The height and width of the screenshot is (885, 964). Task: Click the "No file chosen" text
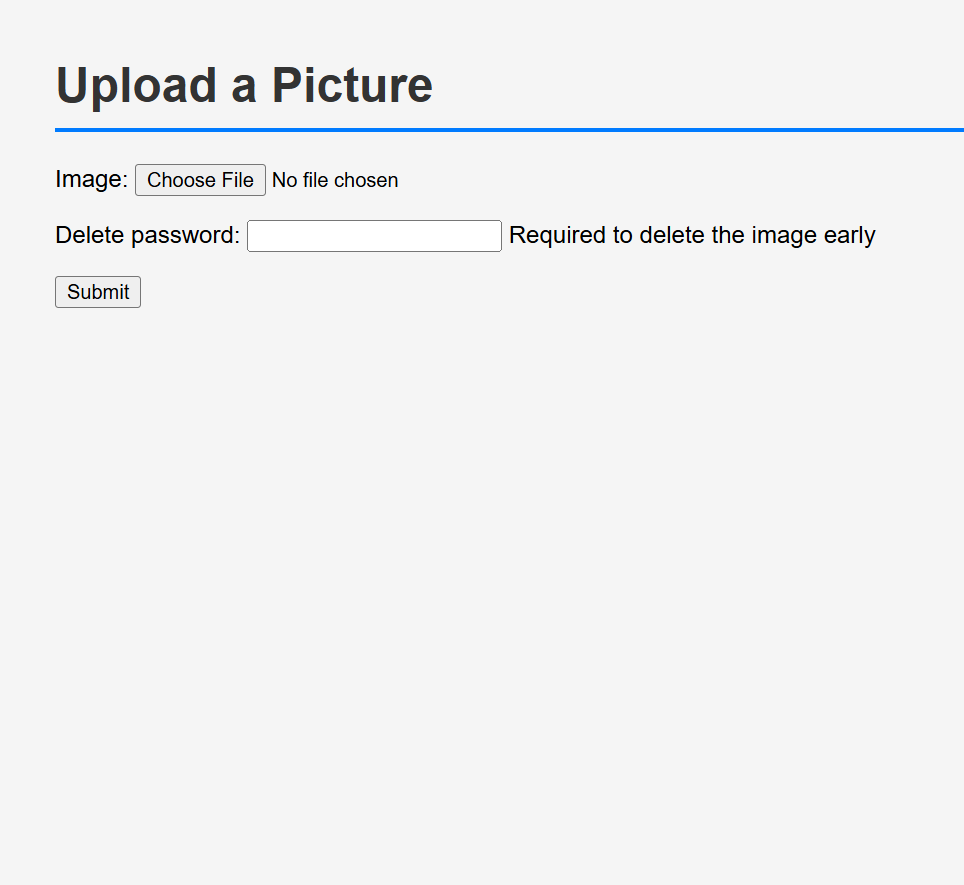pyautogui.click(x=335, y=180)
